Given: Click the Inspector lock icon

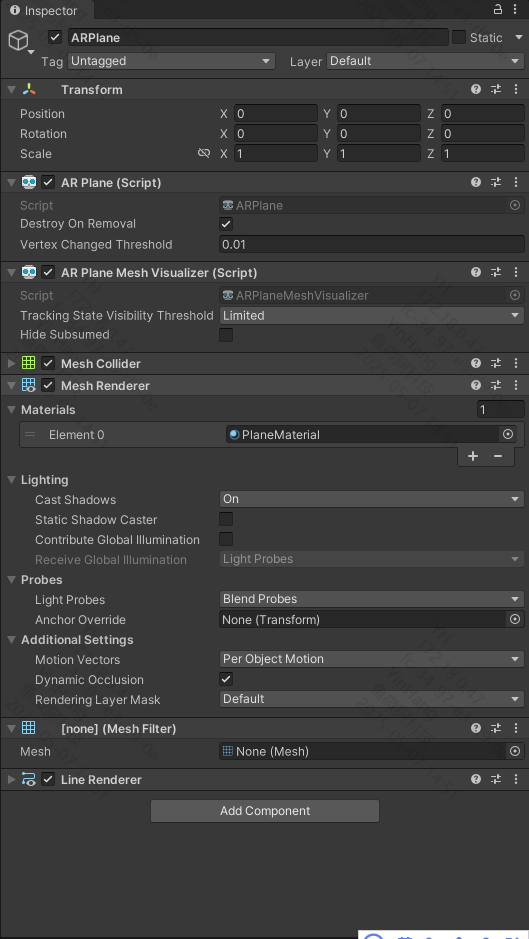Looking at the screenshot, I should 498,10.
